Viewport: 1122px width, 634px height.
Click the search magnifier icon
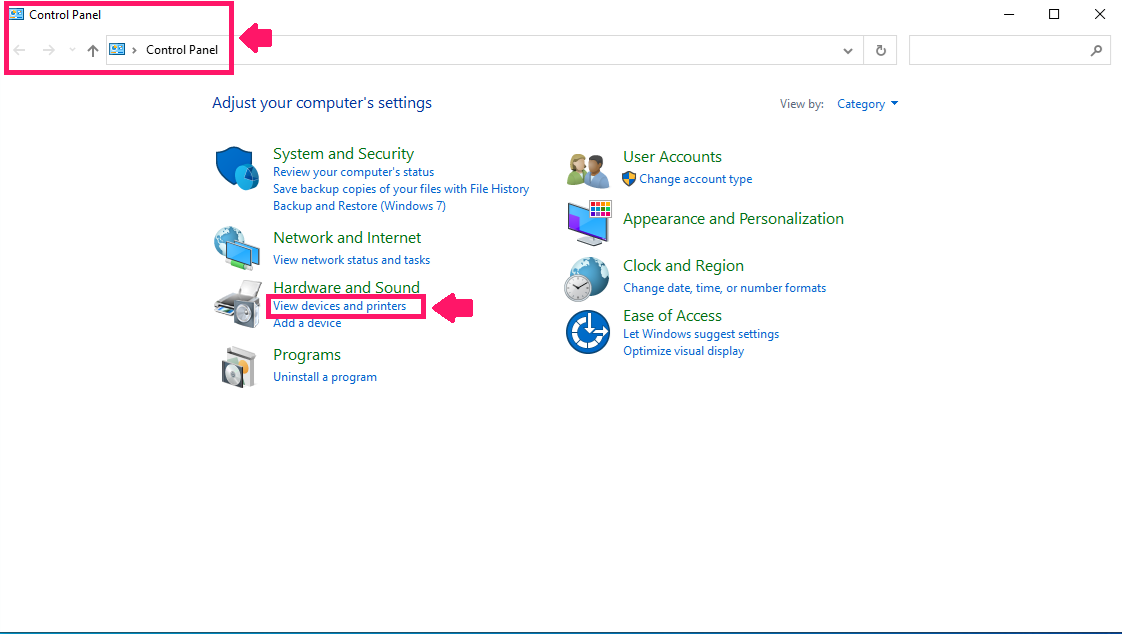point(1096,50)
